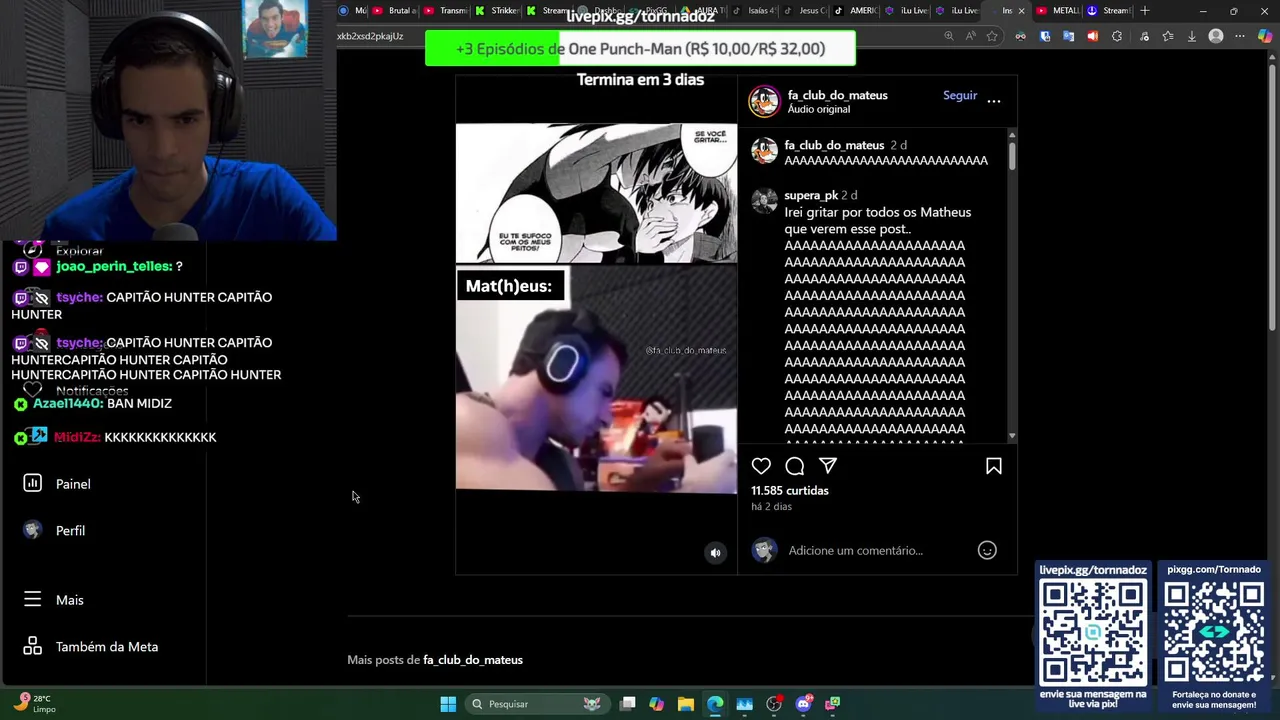Open comments with the speech bubble icon
The image size is (1280, 720).
coord(795,466)
